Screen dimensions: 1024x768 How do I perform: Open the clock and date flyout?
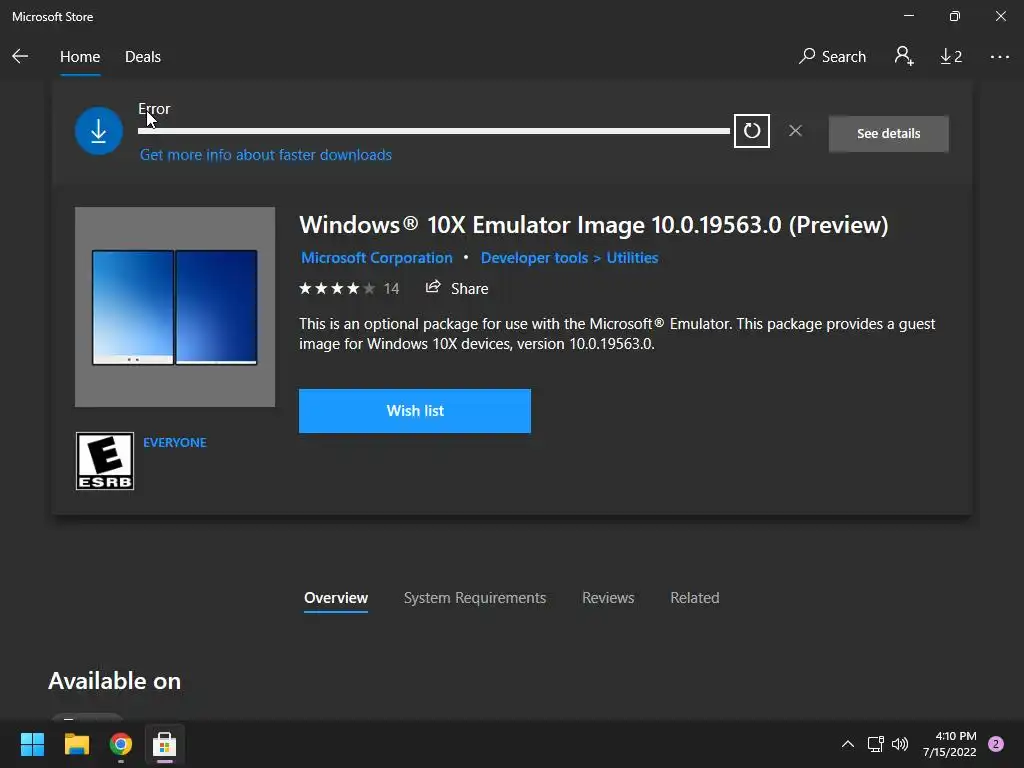tap(950, 744)
